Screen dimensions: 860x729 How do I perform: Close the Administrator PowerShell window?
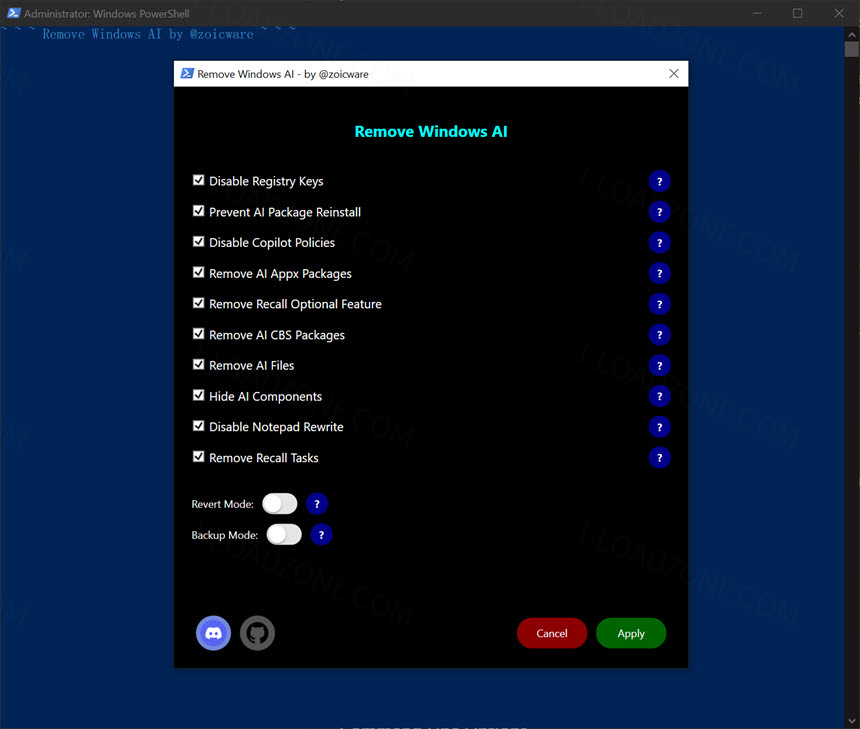839,13
